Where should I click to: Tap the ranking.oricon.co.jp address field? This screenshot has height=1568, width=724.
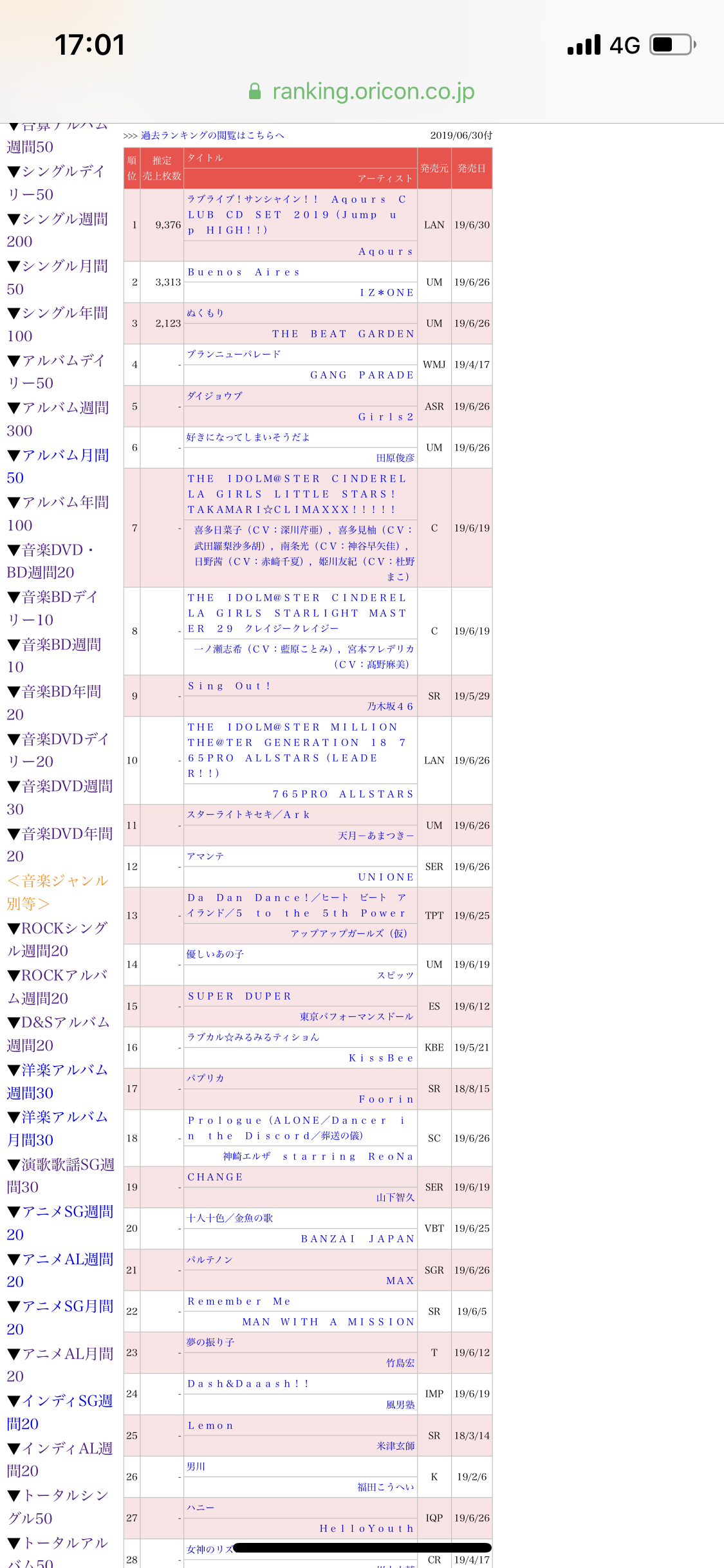pos(362,91)
